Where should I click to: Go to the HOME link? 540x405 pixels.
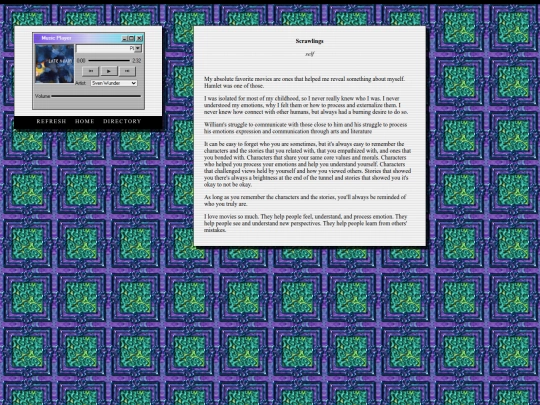pos(85,121)
